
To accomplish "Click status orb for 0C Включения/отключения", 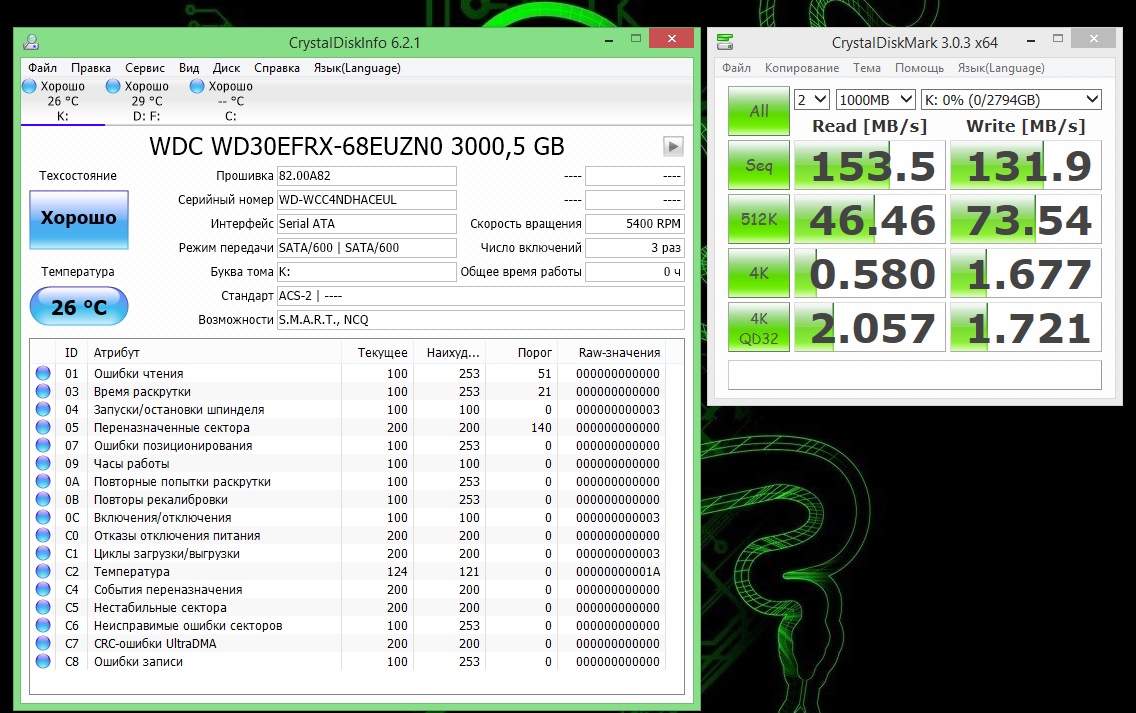I will pyautogui.click(x=43, y=517).
